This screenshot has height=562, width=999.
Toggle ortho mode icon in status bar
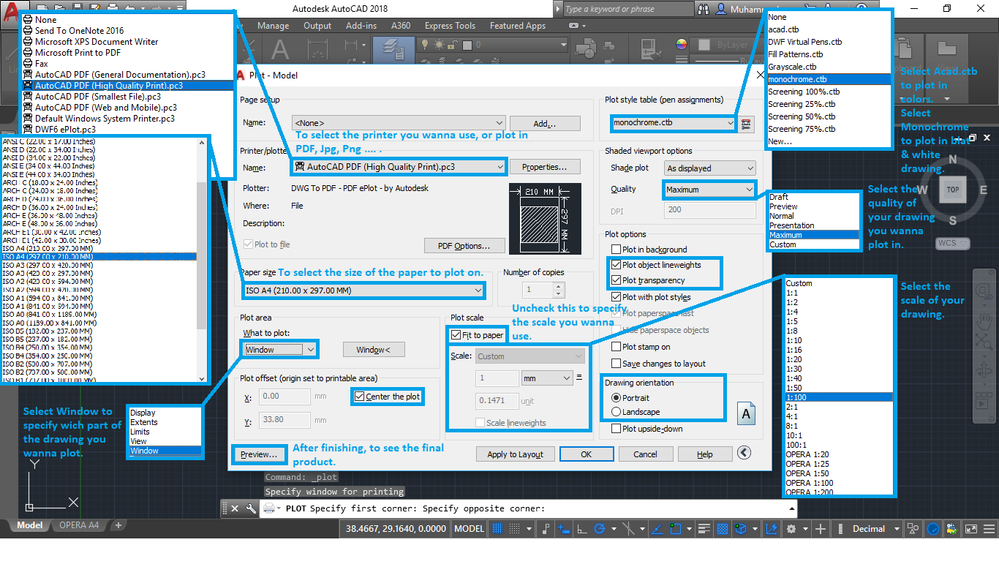(x=582, y=529)
